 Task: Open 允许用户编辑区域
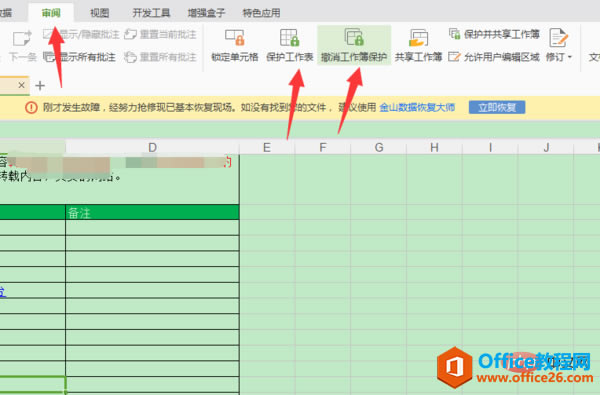click(x=494, y=57)
